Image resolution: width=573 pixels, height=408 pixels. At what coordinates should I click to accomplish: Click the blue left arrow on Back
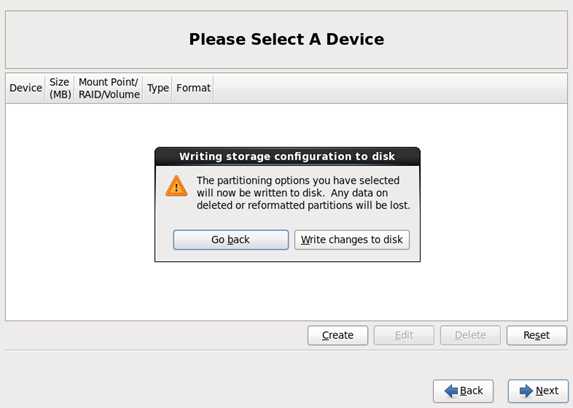click(451, 391)
